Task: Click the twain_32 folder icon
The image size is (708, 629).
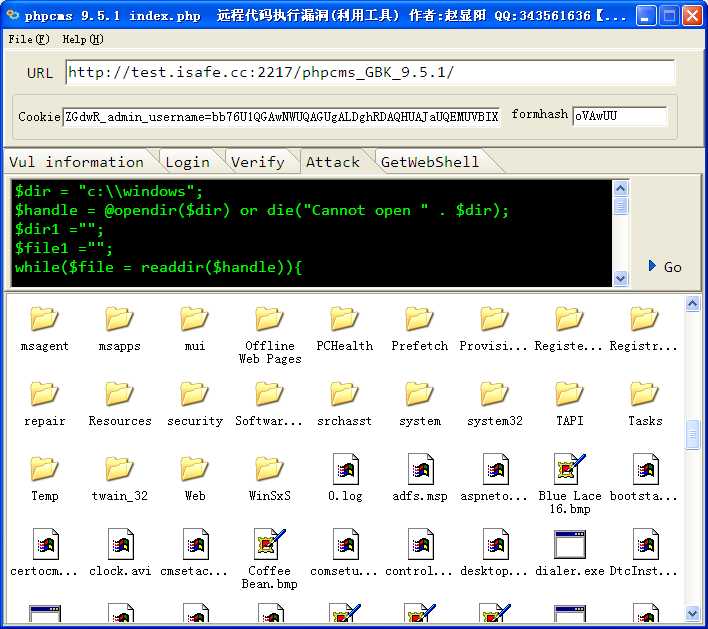Action: (119, 468)
